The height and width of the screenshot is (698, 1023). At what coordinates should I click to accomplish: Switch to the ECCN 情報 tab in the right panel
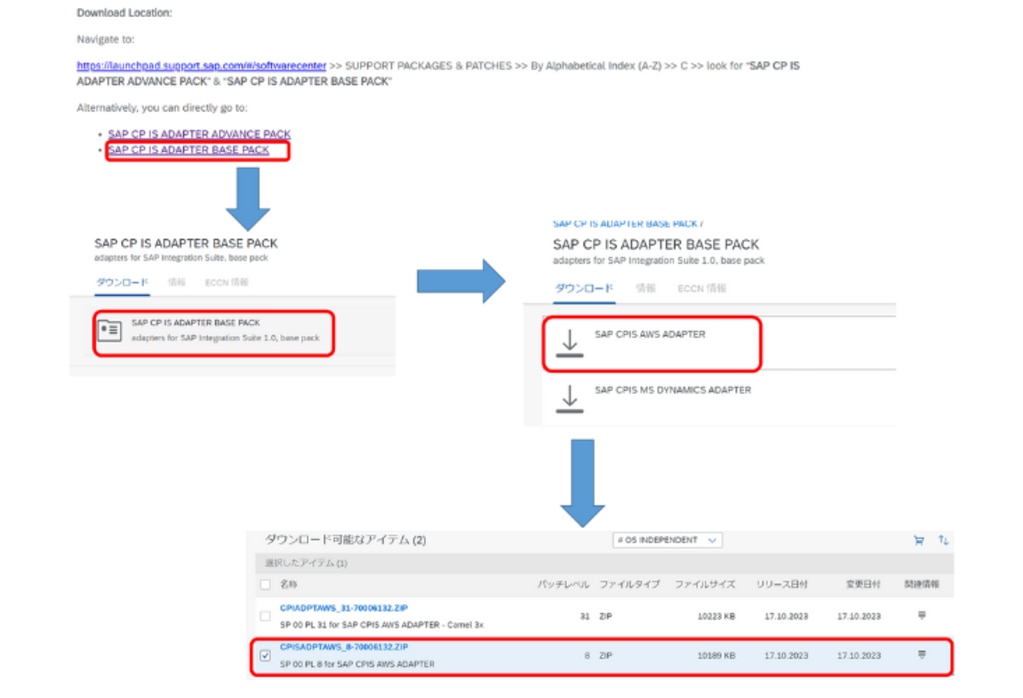702,288
